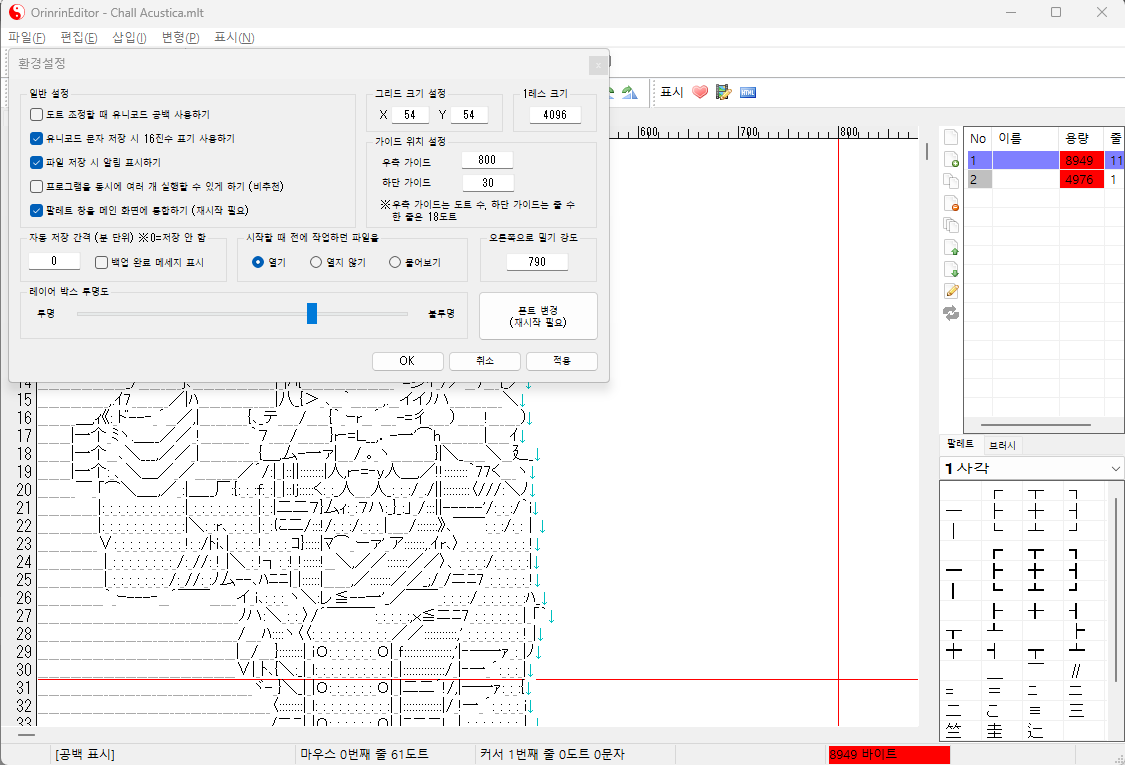Click the heart icon in the toolbar
Image resolution: width=1125 pixels, height=765 pixels.
(x=700, y=92)
